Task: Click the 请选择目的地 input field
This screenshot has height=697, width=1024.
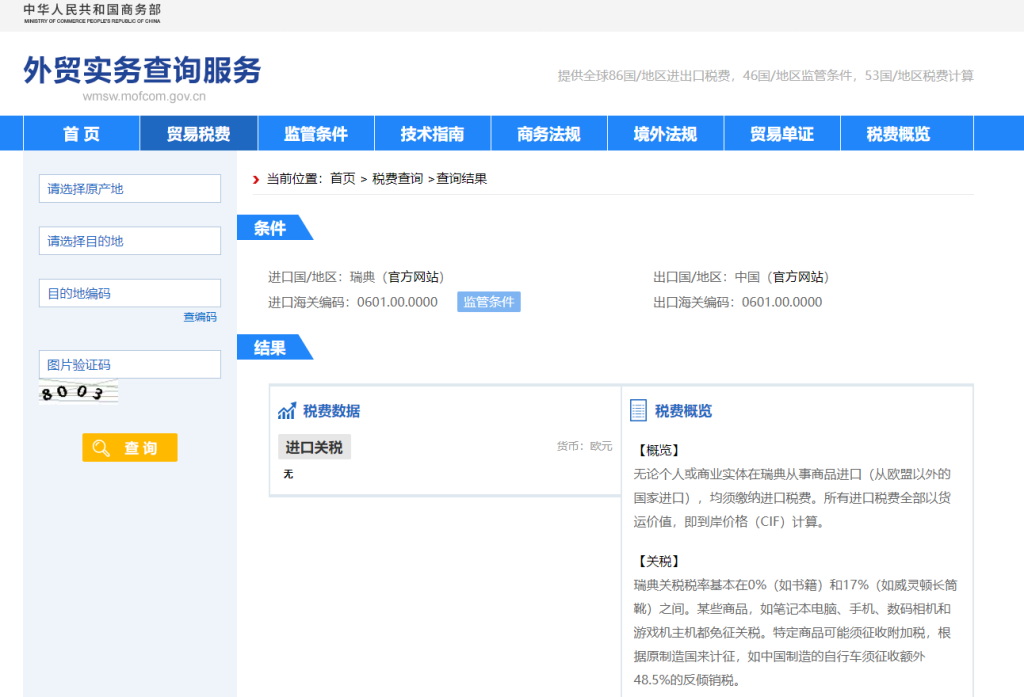Action: 130,240
